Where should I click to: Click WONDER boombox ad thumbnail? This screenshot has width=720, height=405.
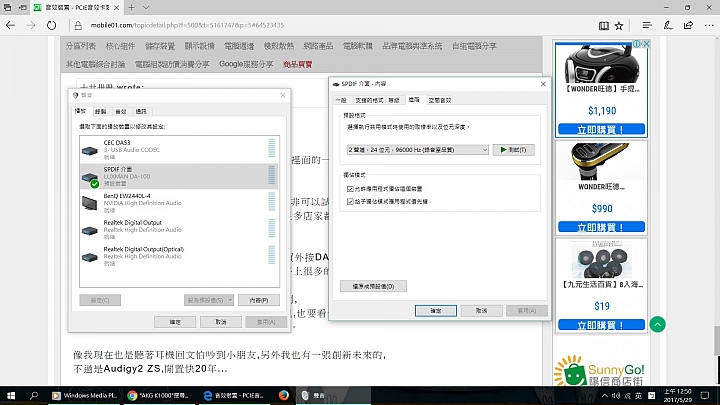coord(602,63)
